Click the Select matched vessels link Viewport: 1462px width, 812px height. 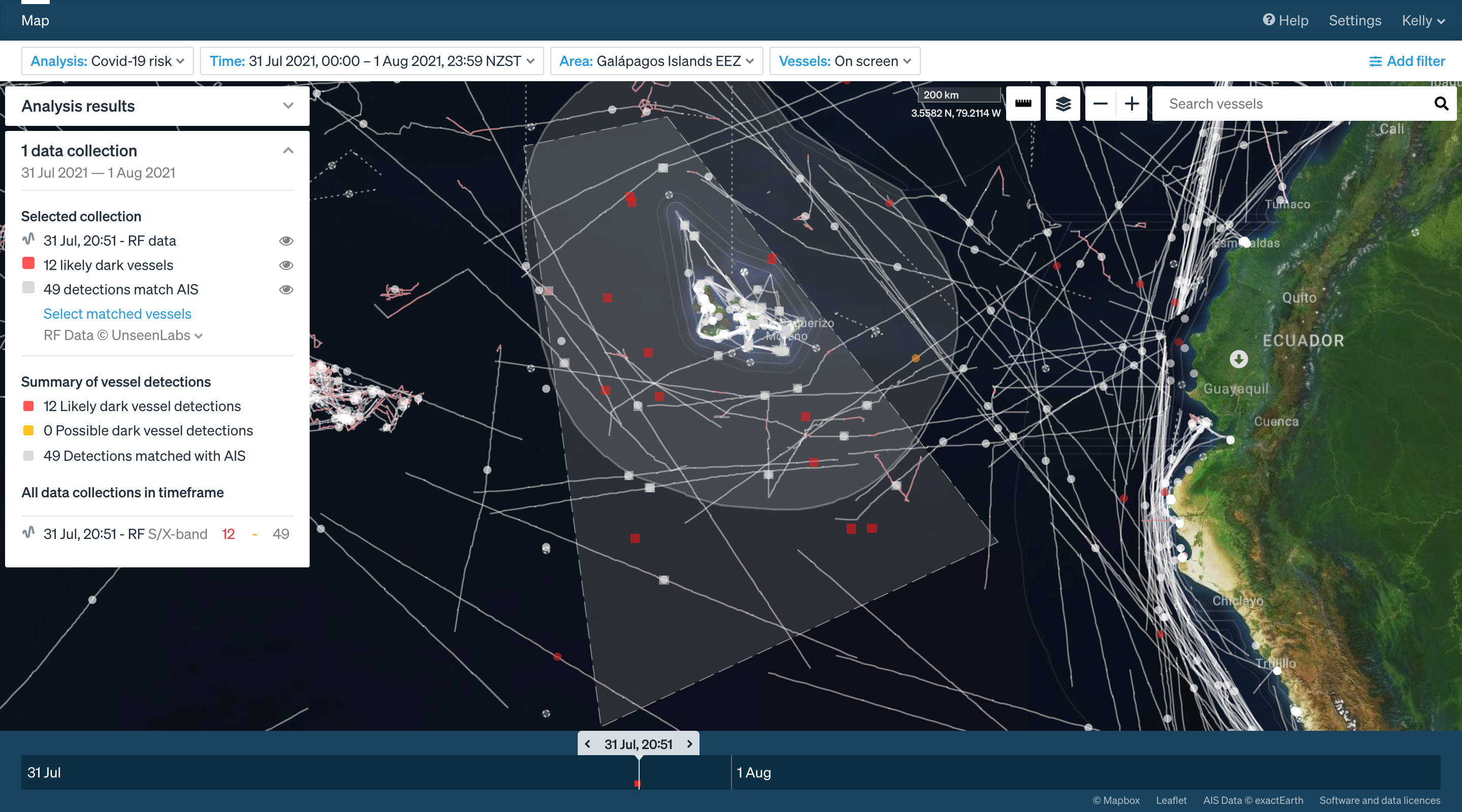pyautogui.click(x=117, y=314)
